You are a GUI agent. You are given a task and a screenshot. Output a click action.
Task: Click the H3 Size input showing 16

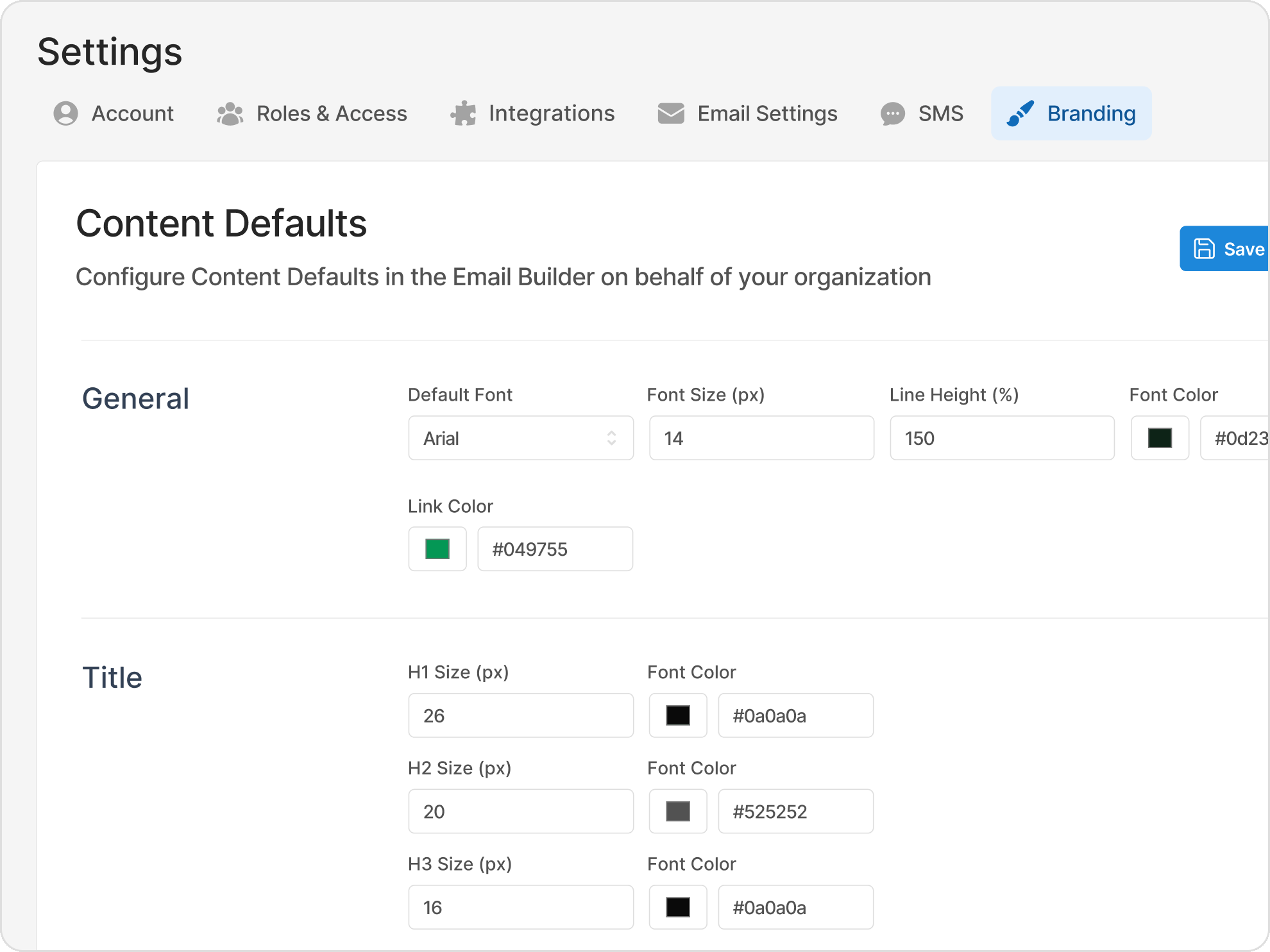(x=520, y=907)
